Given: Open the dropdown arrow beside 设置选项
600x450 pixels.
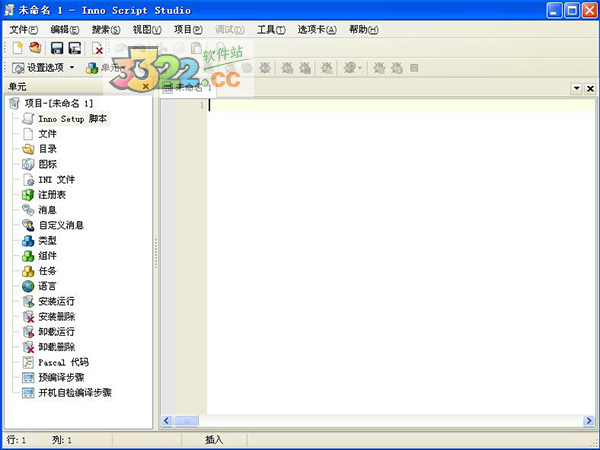Looking at the screenshot, I should tap(72, 68).
